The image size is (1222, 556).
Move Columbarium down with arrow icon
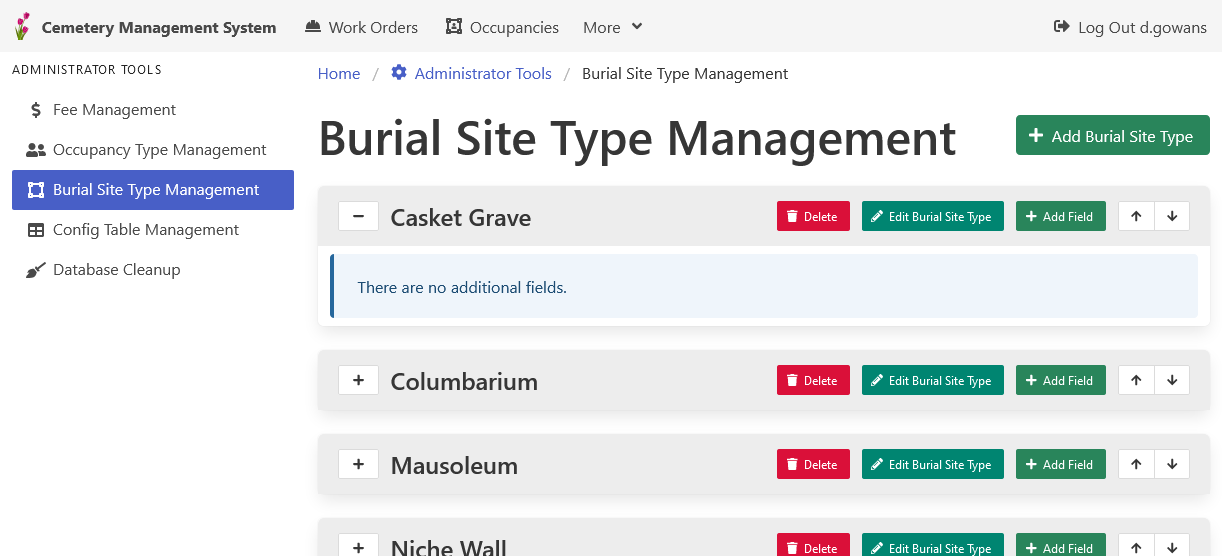pyautogui.click(x=1172, y=380)
